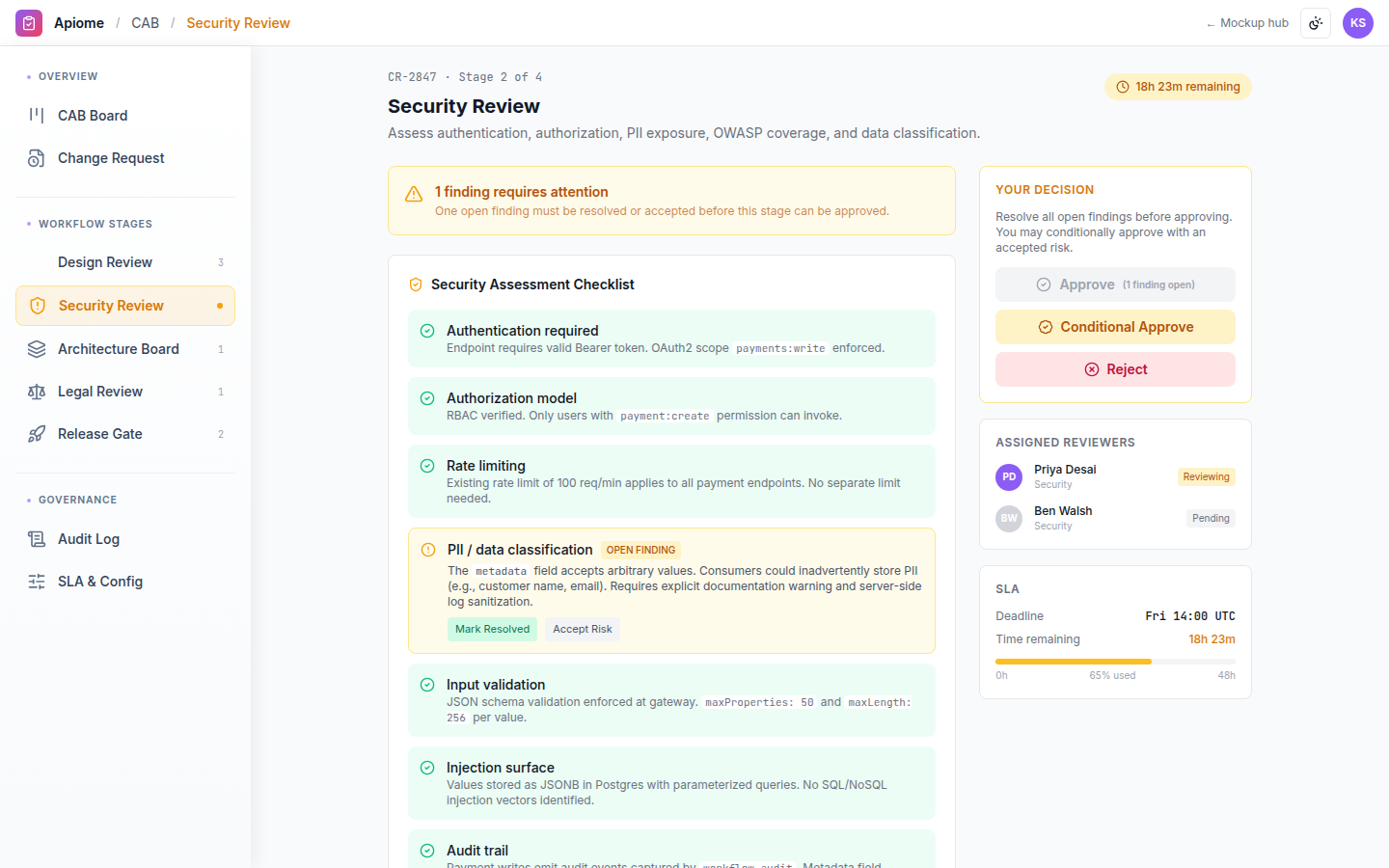This screenshot has height=868, width=1389.
Task: Click the check icon for Injection surface
Action: [427, 768]
